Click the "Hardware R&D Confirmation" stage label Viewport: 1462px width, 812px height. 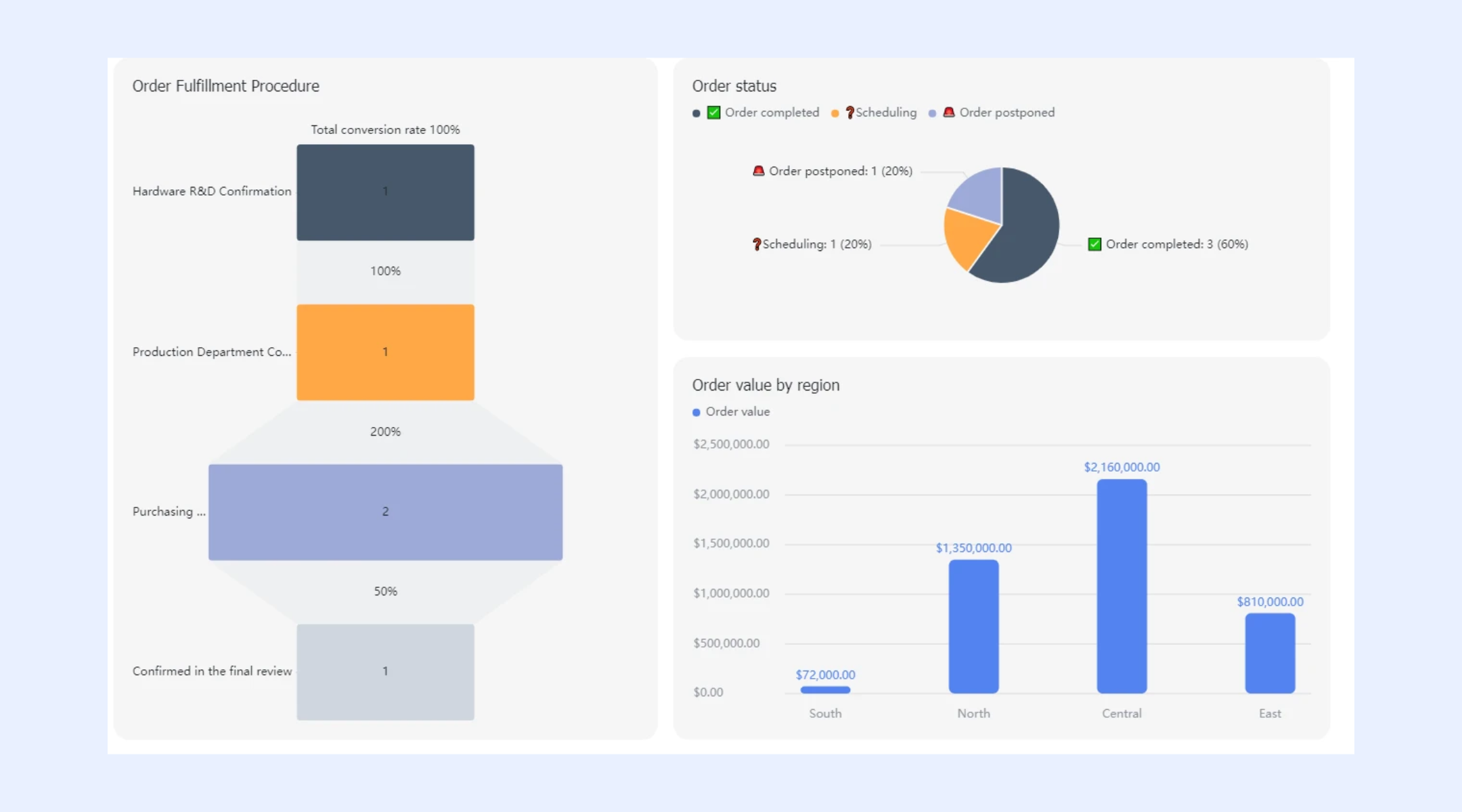pos(212,191)
